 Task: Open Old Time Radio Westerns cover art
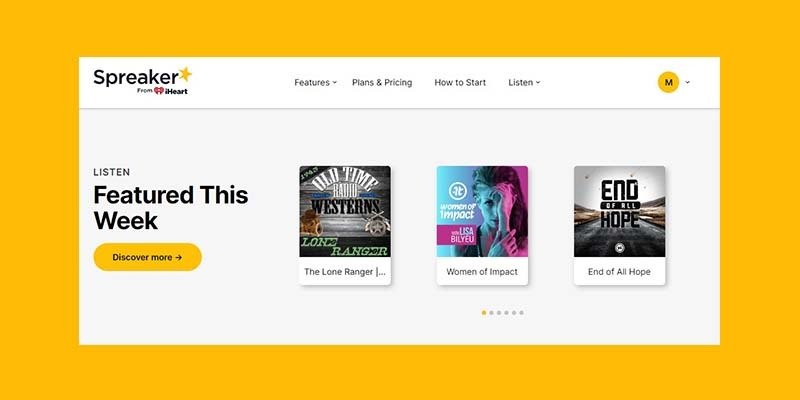(345, 211)
